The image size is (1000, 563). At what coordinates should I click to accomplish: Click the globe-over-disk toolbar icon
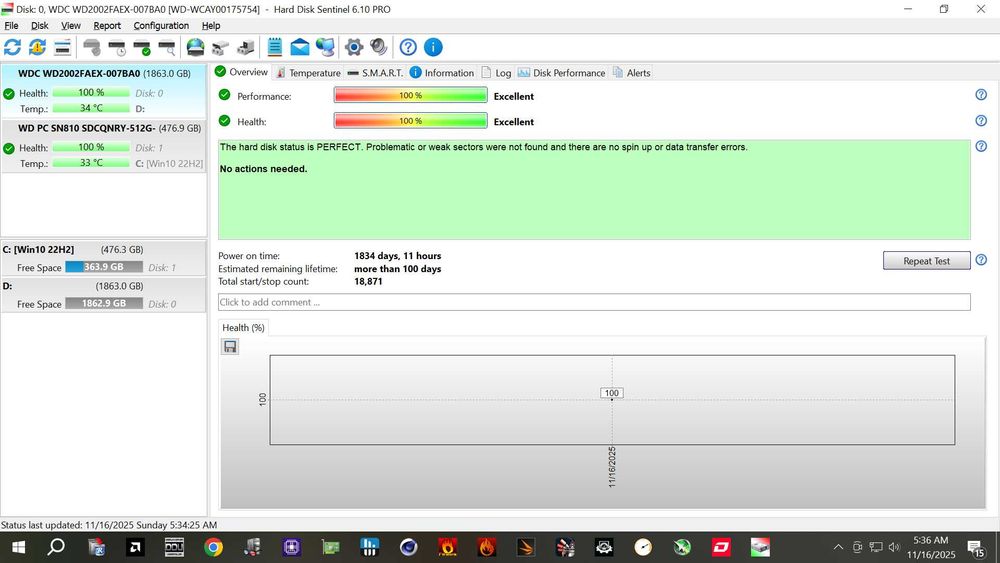(x=196, y=47)
